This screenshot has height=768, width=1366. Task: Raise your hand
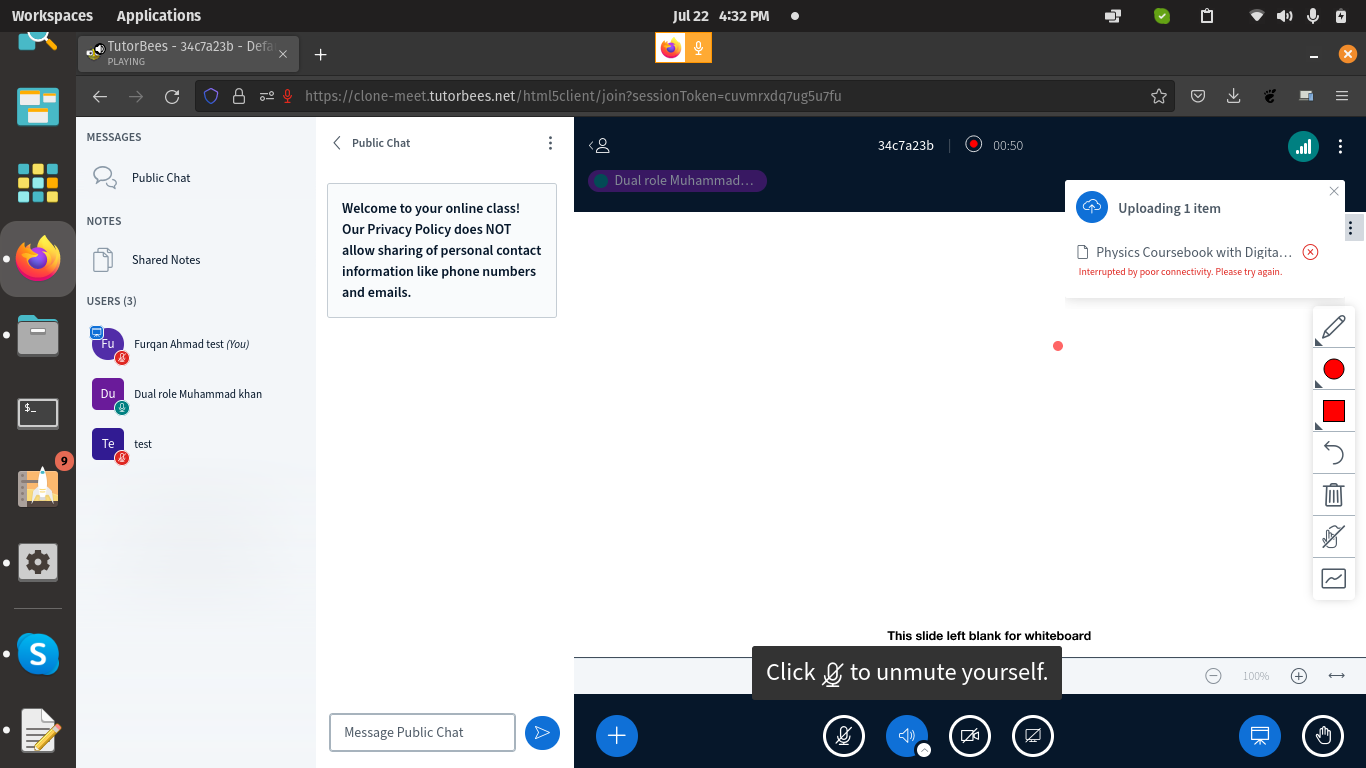tap(1322, 735)
